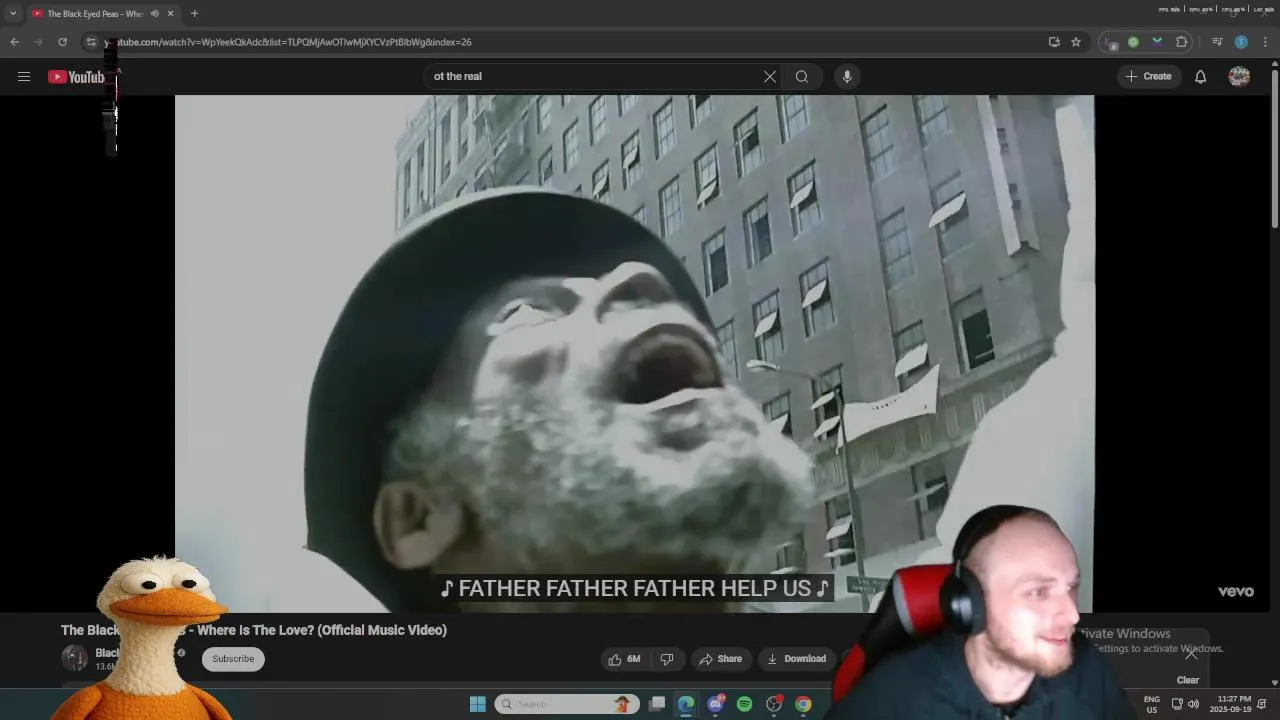This screenshot has width=1280, height=720.
Task: Reload the current page
Action: pyautogui.click(x=62, y=42)
